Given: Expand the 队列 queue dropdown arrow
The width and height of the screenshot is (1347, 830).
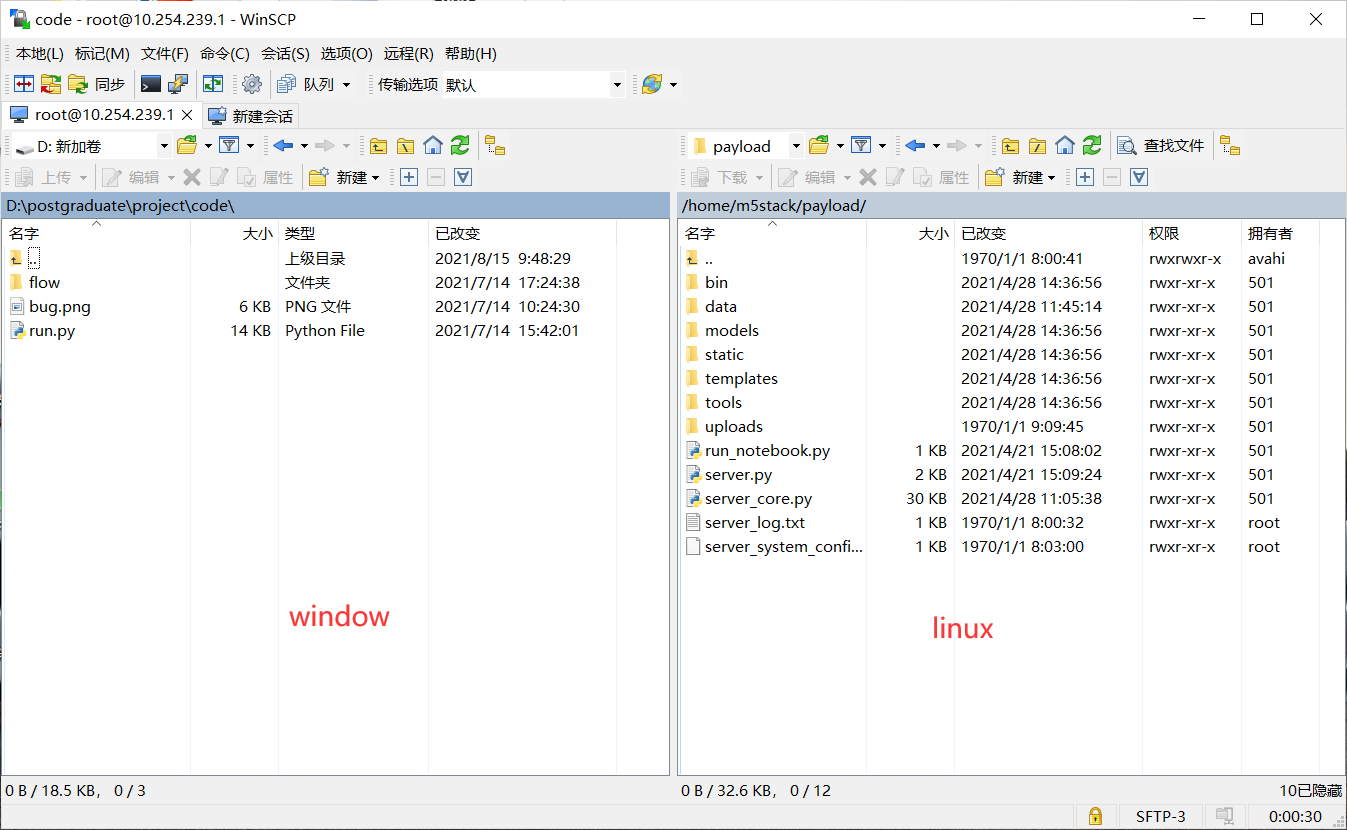Looking at the screenshot, I should [x=347, y=85].
